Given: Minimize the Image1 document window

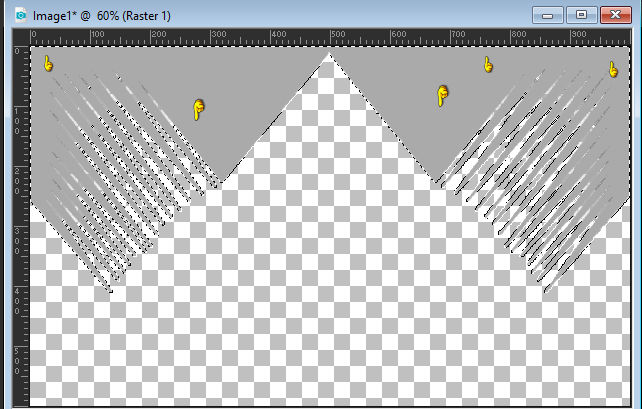Looking at the screenshot, I should 547,15.
